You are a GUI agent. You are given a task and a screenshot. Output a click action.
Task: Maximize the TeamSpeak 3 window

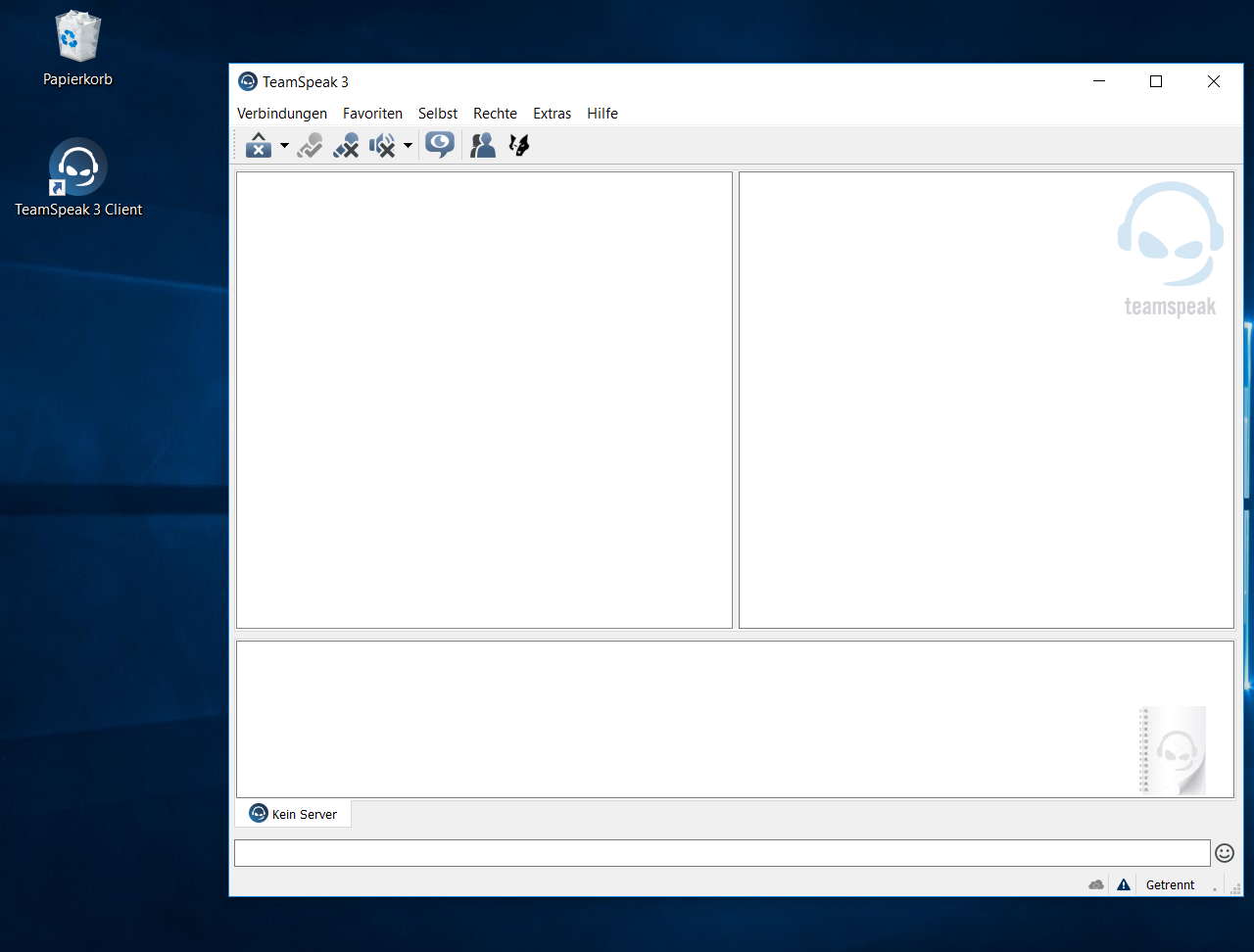1156,82
